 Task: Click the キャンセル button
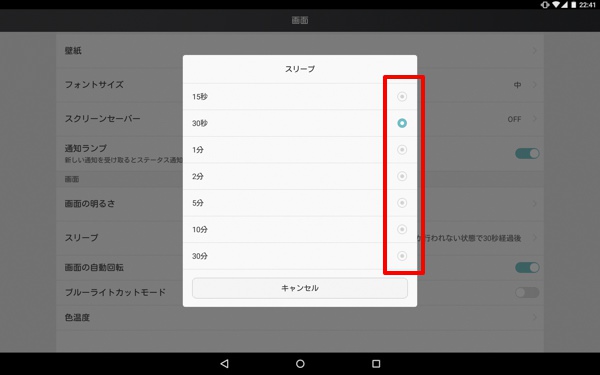[300, 288]
